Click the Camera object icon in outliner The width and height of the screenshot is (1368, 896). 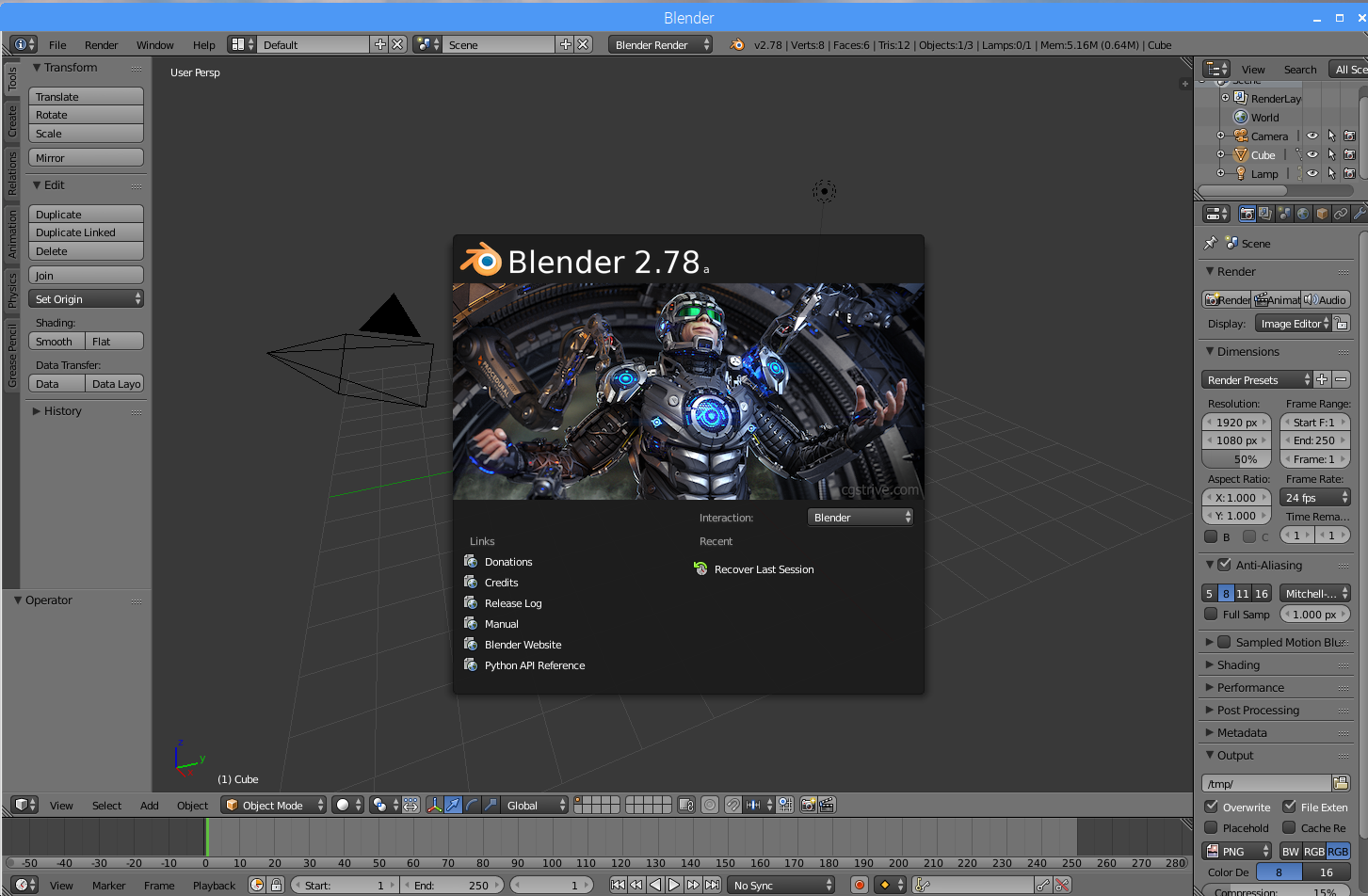[1241, 136]
